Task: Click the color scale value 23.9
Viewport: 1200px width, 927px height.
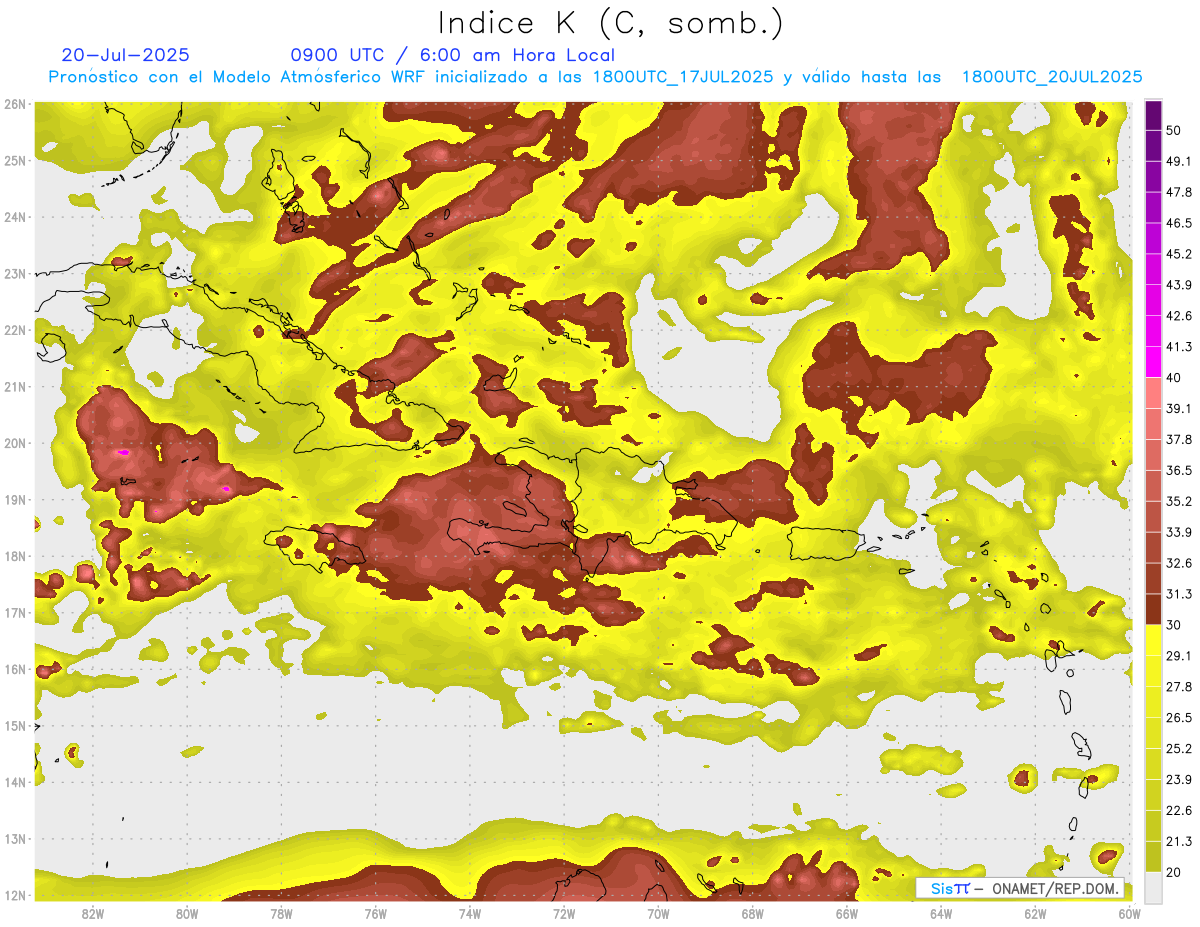Action: coord(1179,779)
